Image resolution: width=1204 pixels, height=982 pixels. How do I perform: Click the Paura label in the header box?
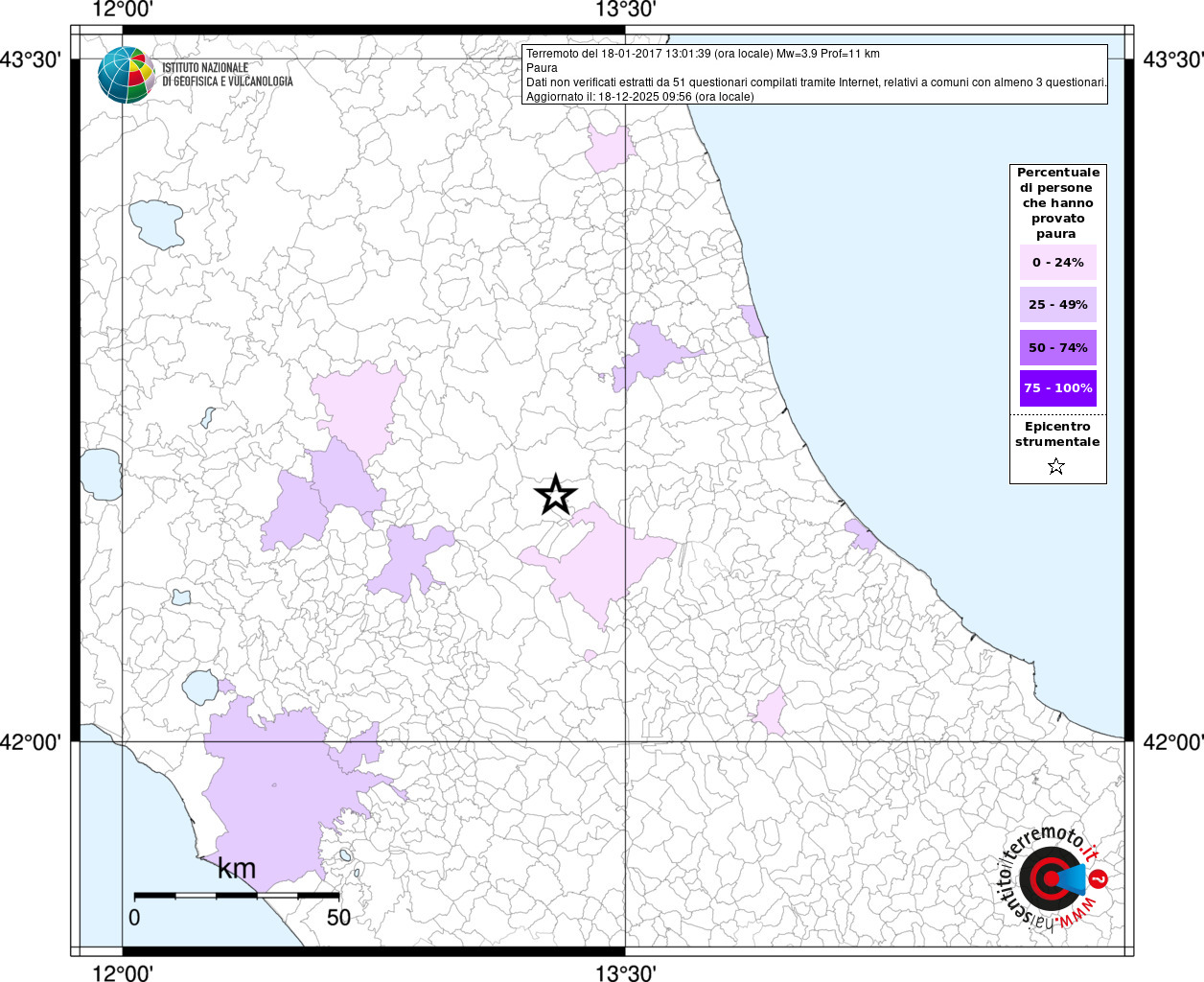coord(542,68)
